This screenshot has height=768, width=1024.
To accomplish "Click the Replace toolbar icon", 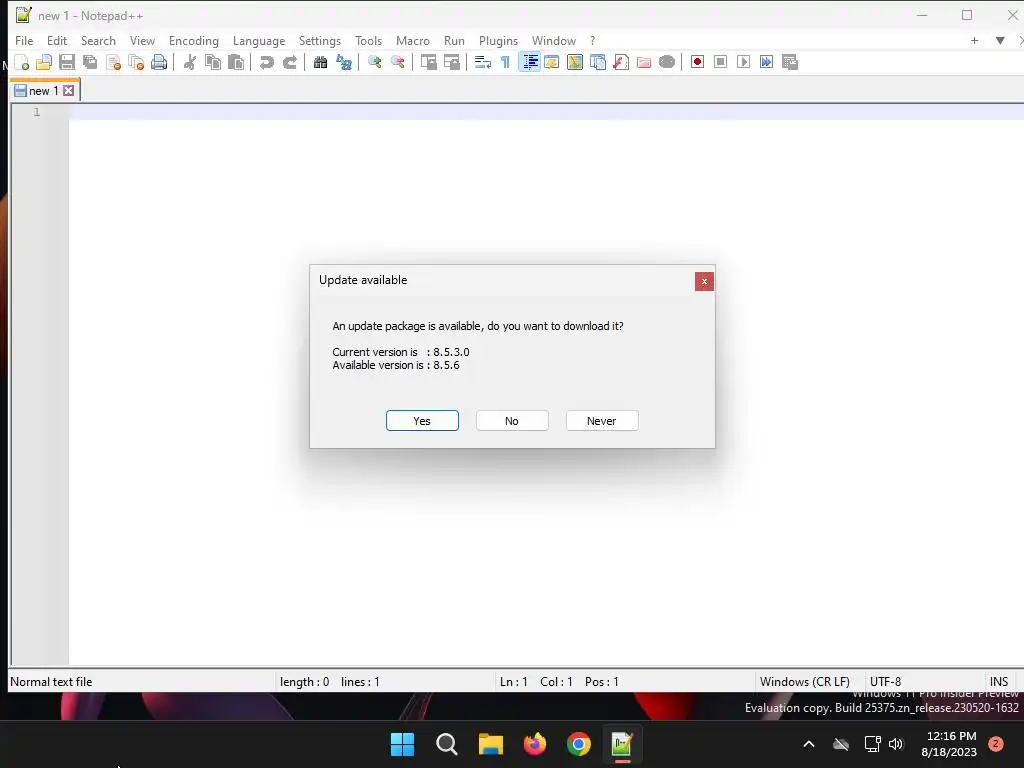I will (344, 62).
